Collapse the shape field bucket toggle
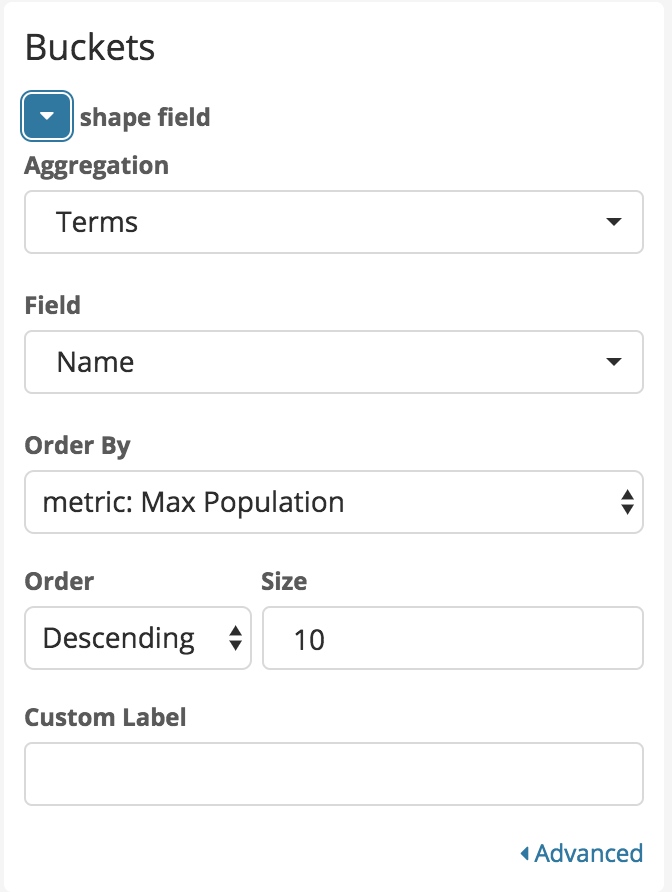The image size is (672, 892). (x=47, y=117)
